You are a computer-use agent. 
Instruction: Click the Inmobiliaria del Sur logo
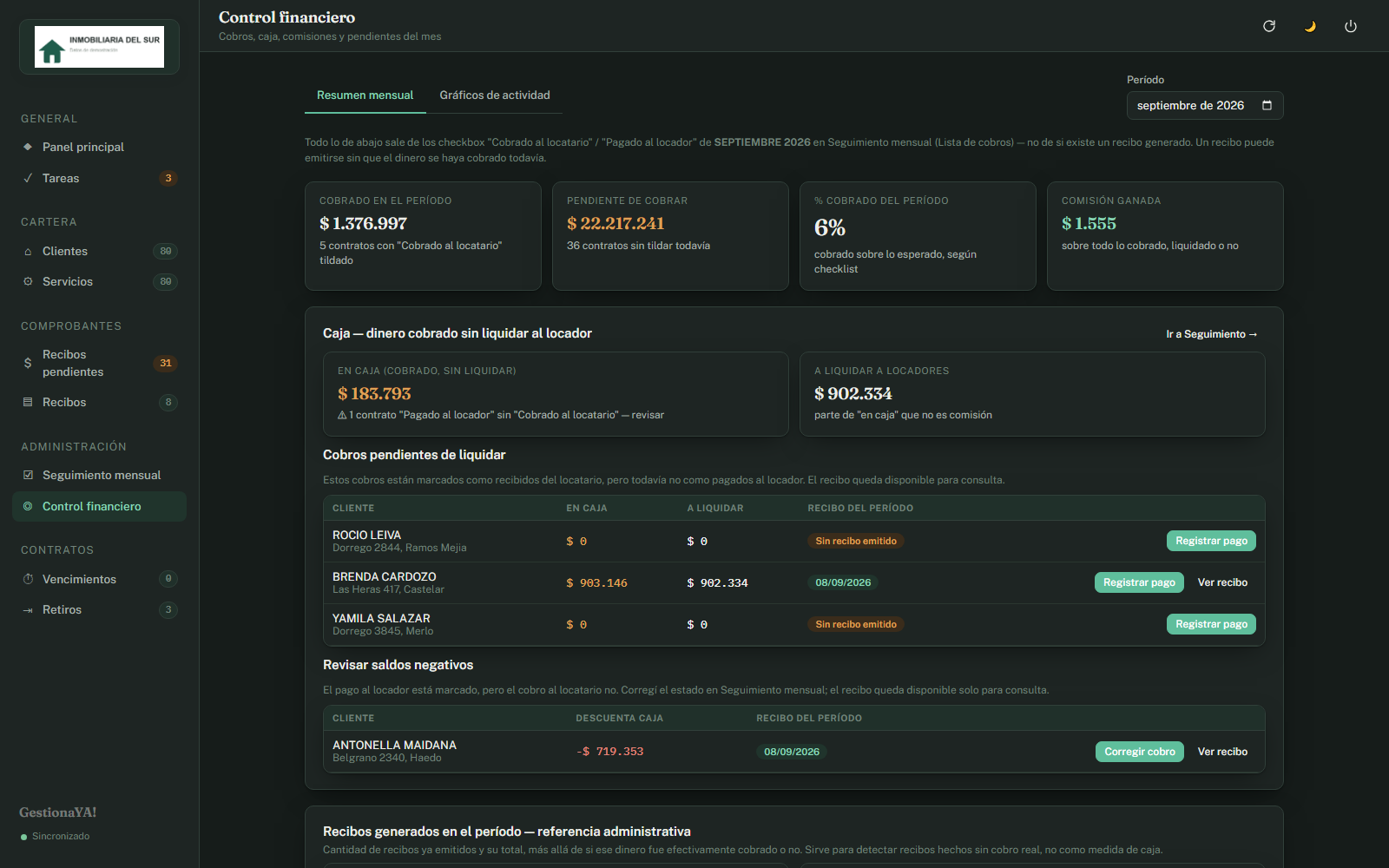99,47
